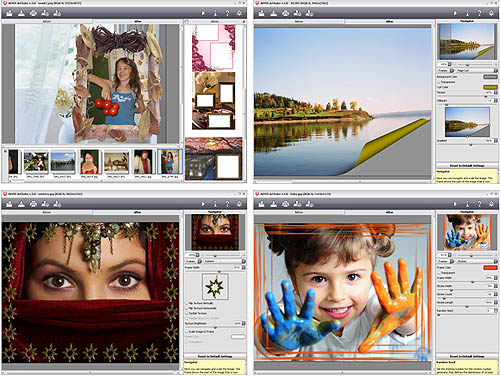Open an image in the top-left window
Screen dimensions: 500x376
click(x=9, y=13)
